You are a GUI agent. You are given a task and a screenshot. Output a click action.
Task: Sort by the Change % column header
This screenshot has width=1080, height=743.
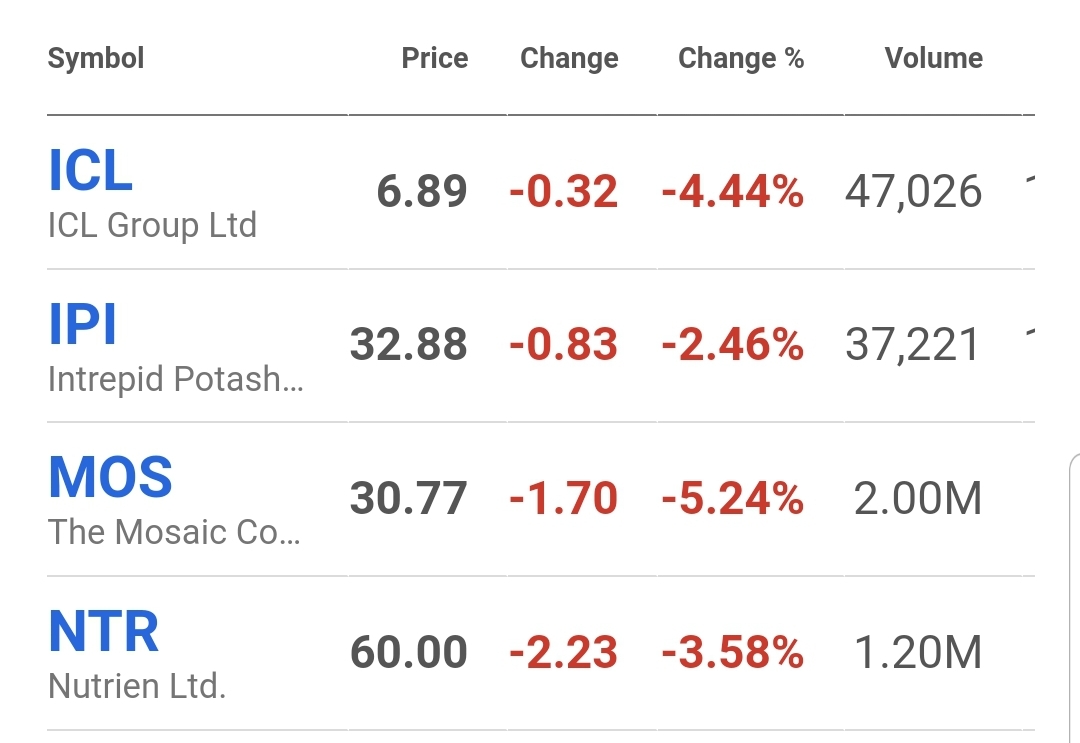pyautogui.click(x=741, y=58)
